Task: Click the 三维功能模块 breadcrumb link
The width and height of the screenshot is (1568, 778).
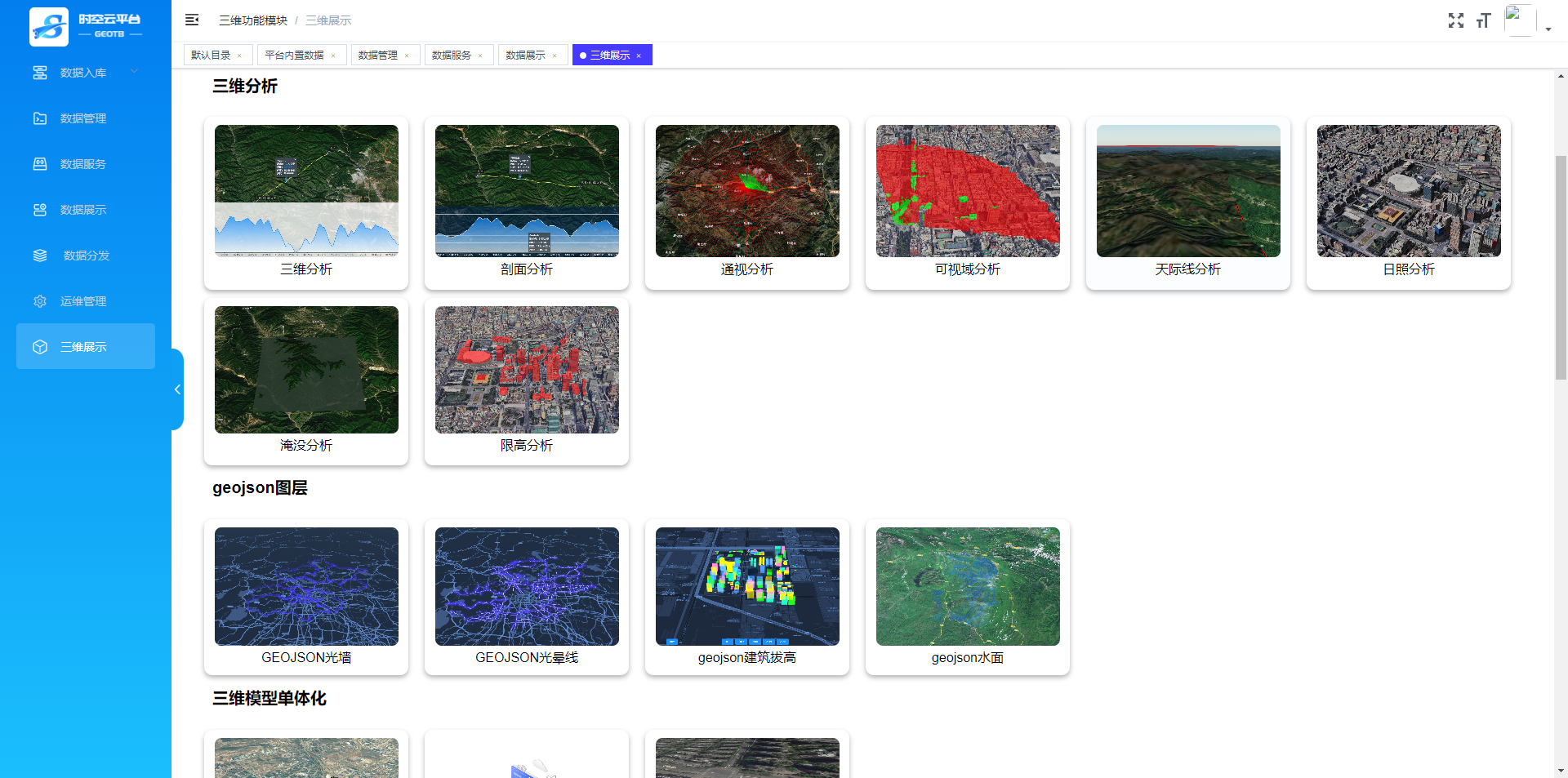Action: pos(253,20)
